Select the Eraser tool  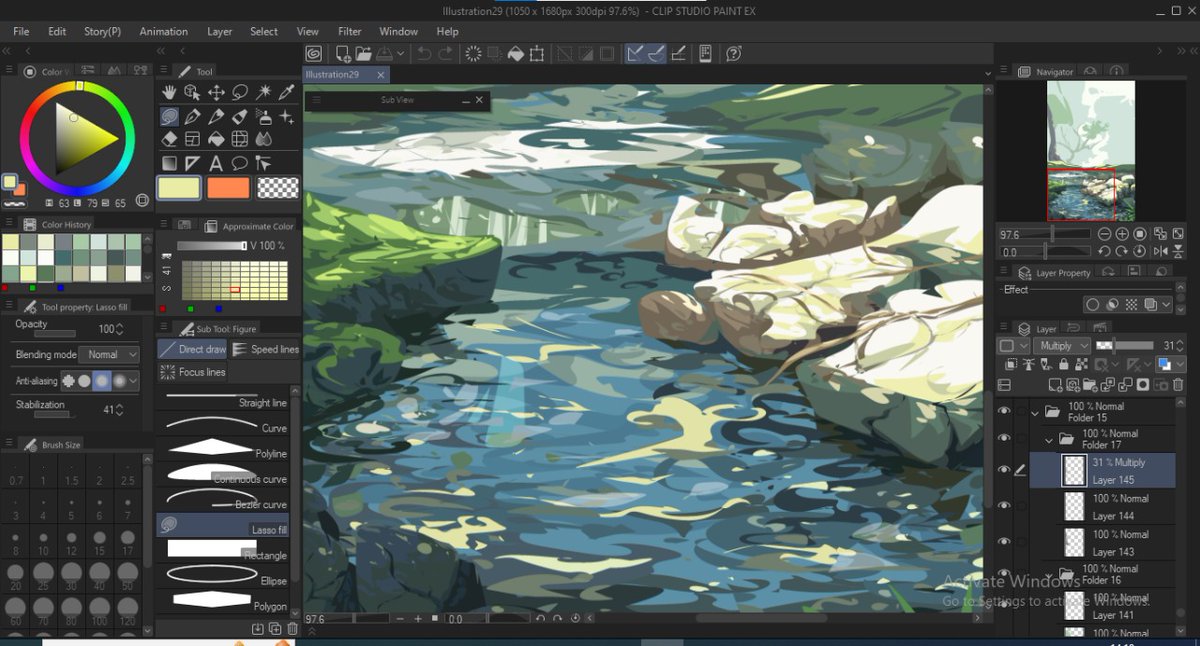point(169,140)
